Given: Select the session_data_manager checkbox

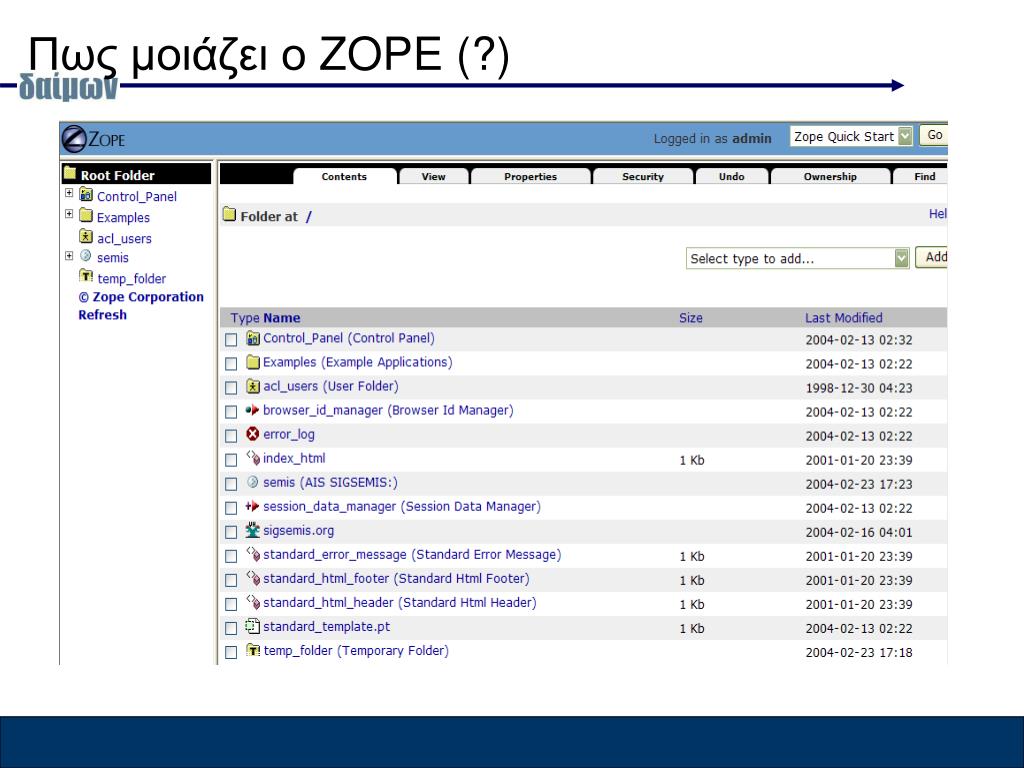Looking at the screenshot, I should (x=231, y=508).
